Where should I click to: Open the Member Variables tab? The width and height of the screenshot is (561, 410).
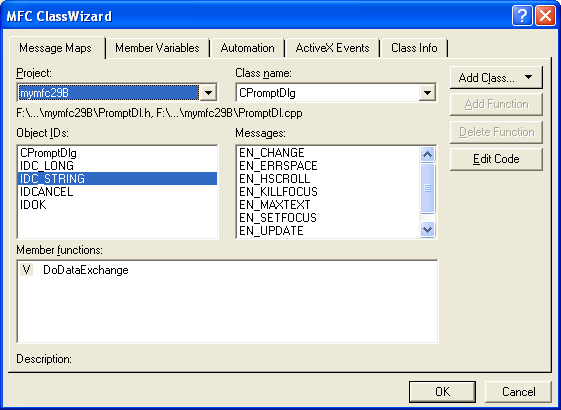(157, 48)
